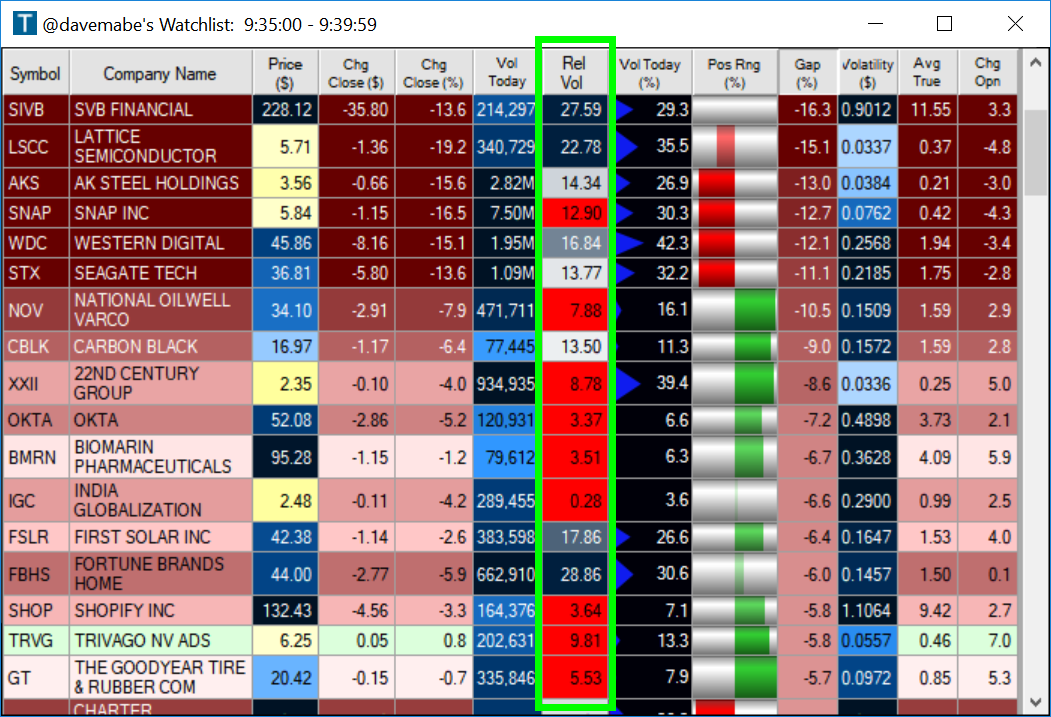The width and height of the screenshot is (1051, 717).
Task: Click scrollbar up arrow
Action: [1035, 62]
